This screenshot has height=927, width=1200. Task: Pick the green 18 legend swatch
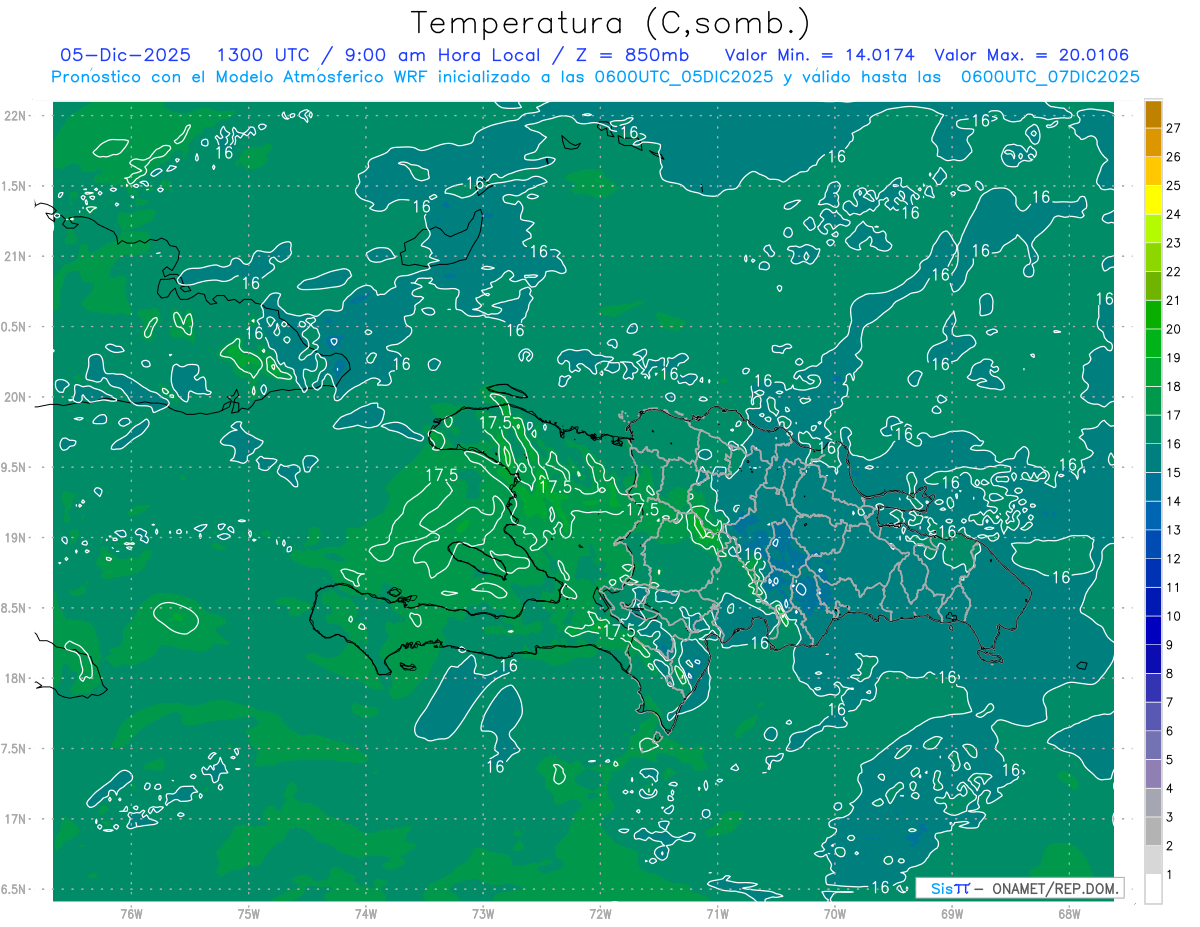pyautogui.click(x=1153, y=372)
